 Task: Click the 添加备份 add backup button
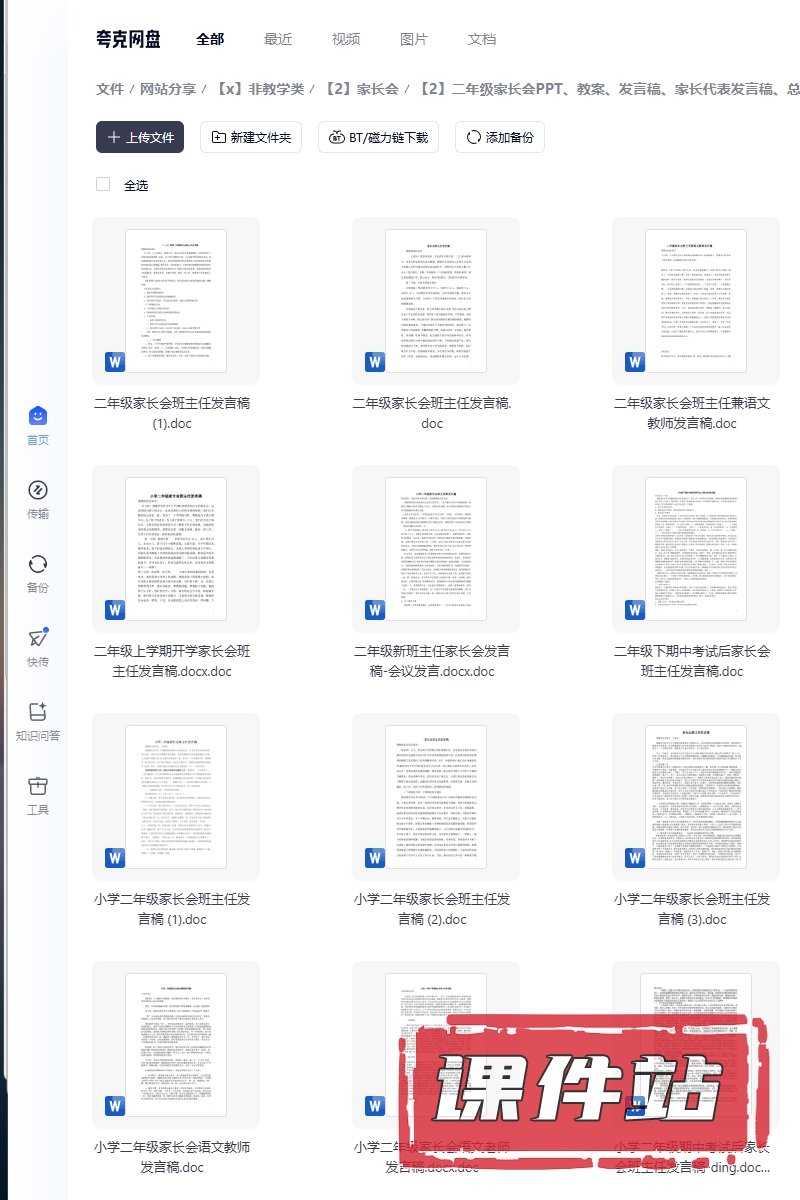(x=499, y=137)
